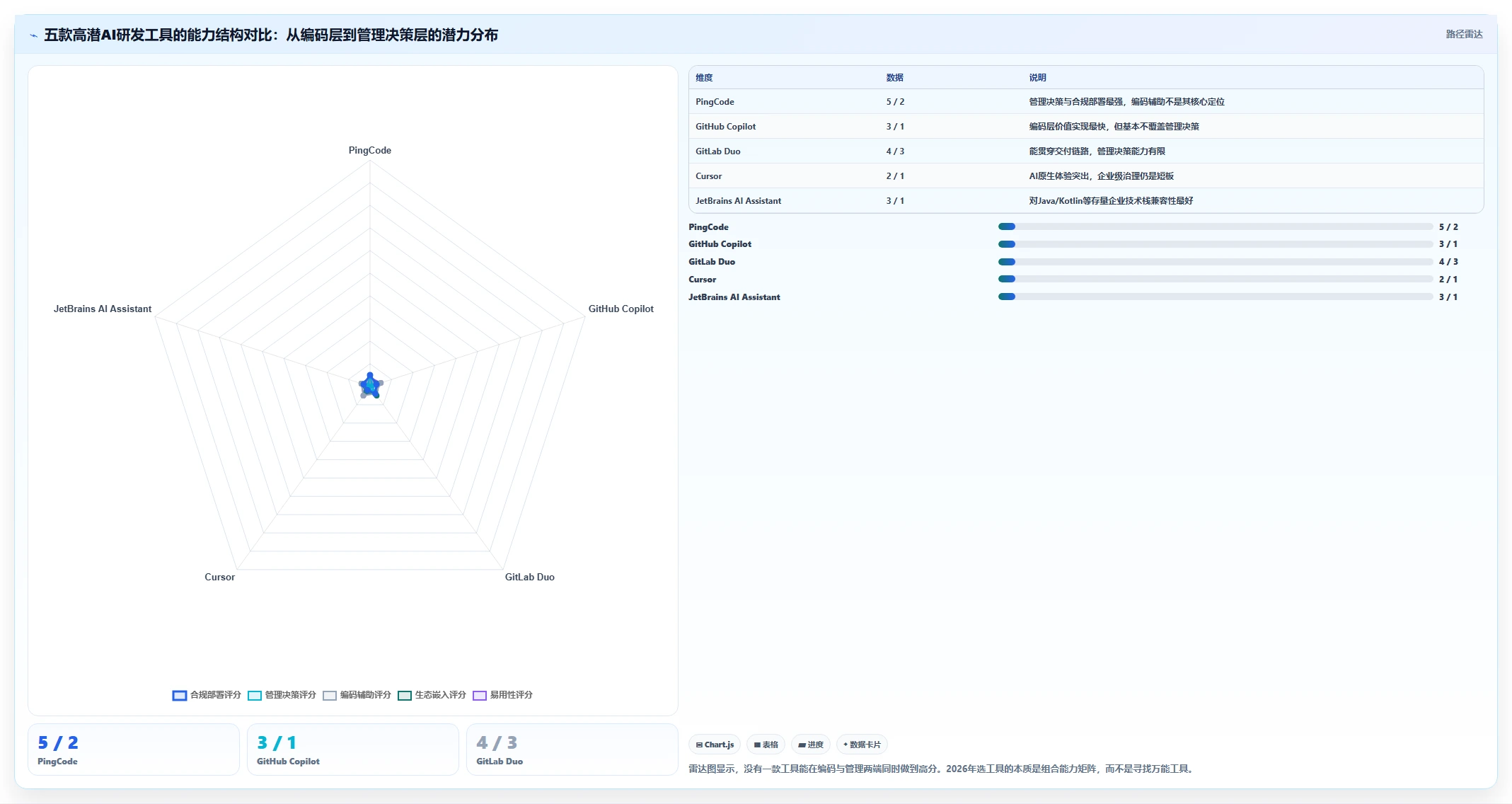Click the 雷达图显示 summary sentence at bottom
Screen dimensions: 1512x804
pos(942,769)
